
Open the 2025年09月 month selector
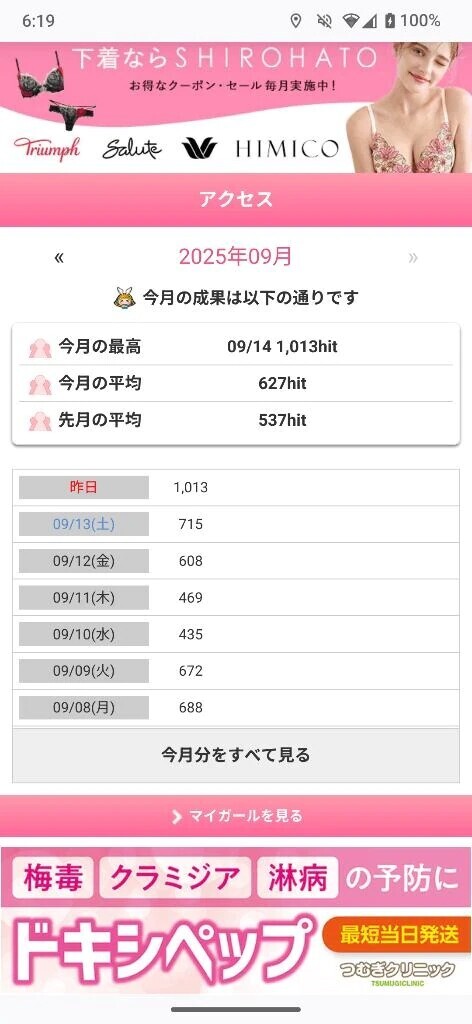coord(236,257)
